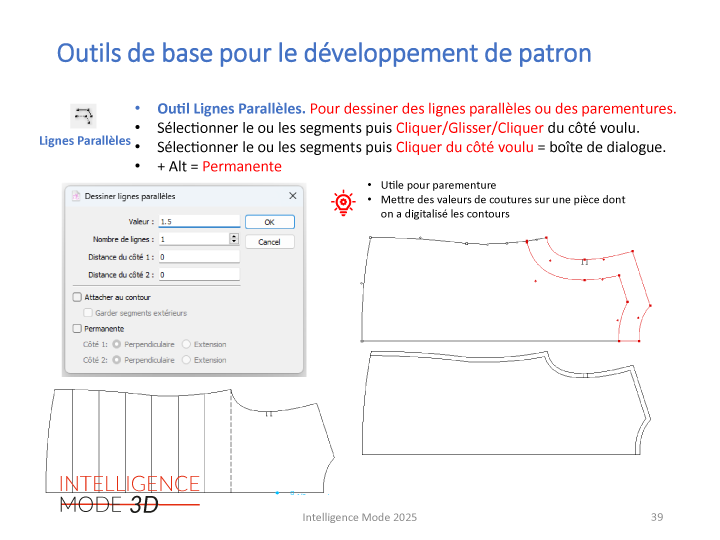The height and width of the screenshot is (540, 720).
Task: Close the Dessiner lignes parallèles dialog
Action: tap(292, 196)
